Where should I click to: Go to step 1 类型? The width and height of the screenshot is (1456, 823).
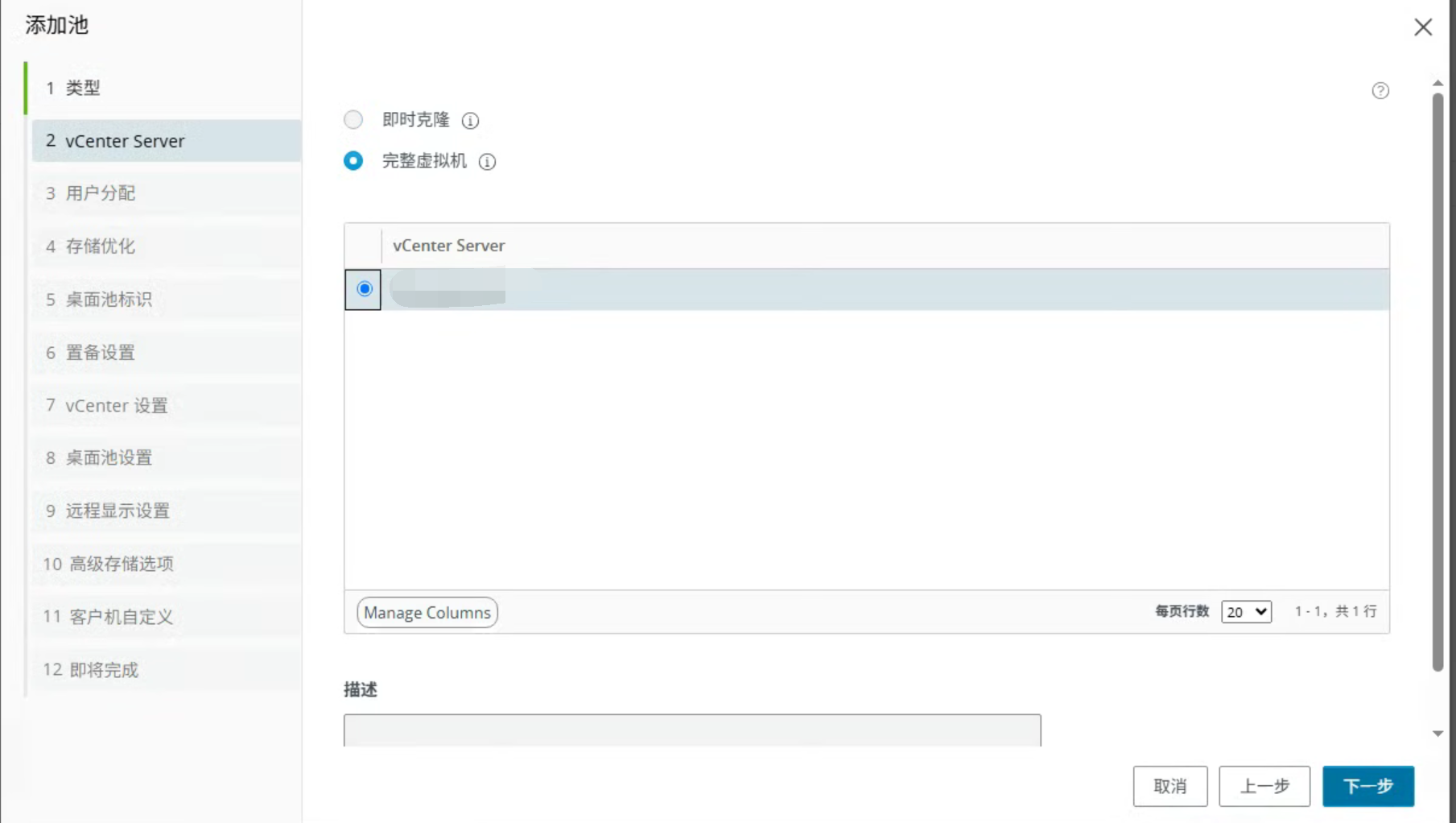tap(165, 88)
